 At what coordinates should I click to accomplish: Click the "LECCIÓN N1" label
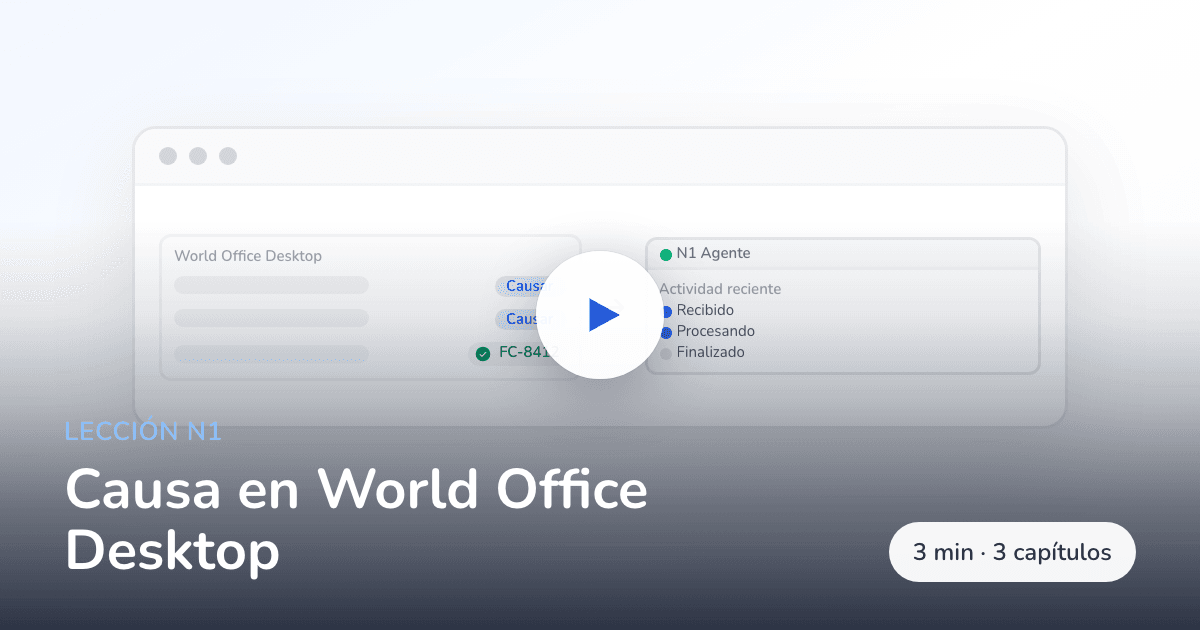[143, 431]
